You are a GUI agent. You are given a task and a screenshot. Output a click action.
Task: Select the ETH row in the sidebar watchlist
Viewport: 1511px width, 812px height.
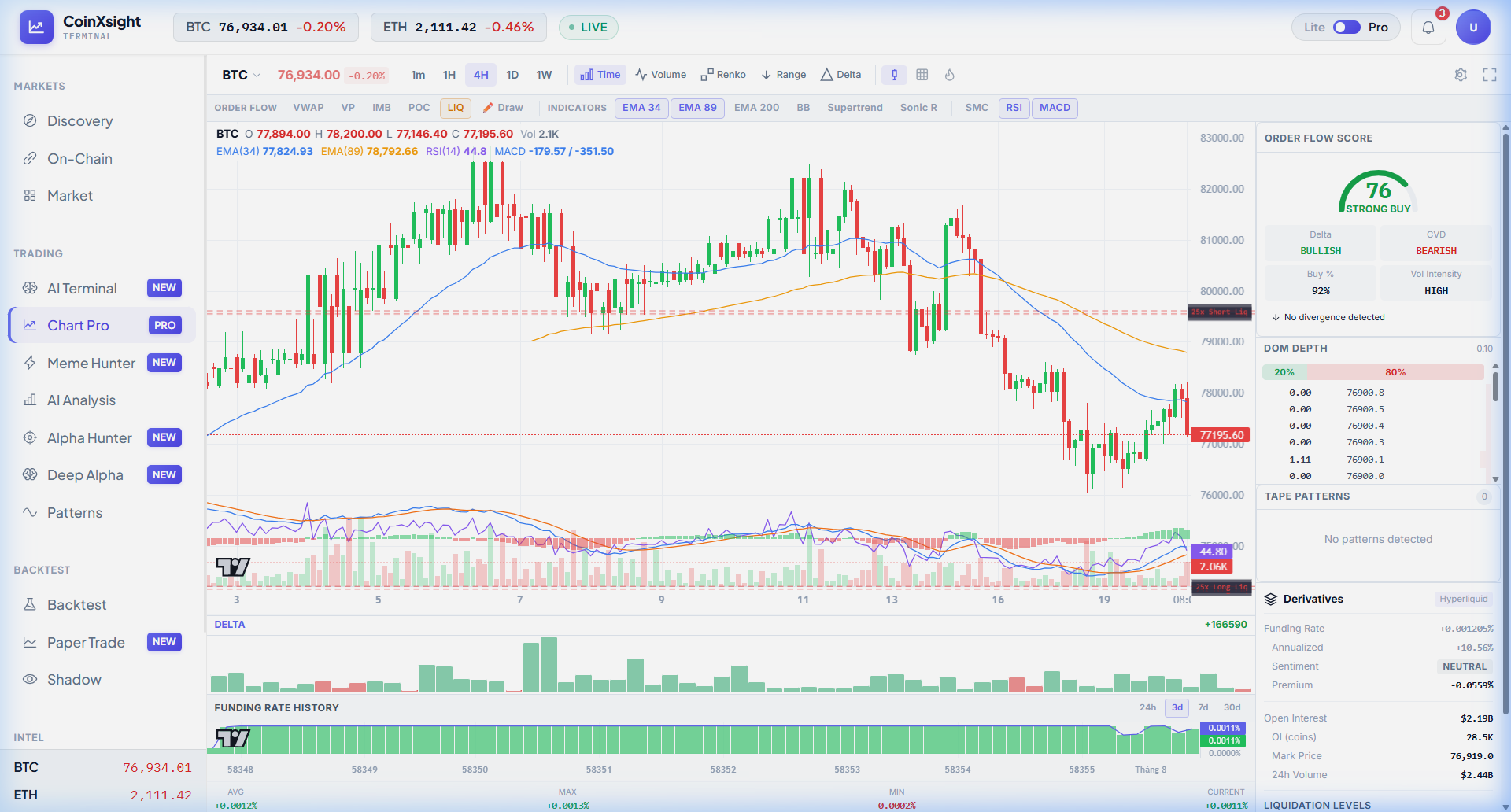[102, 795]
